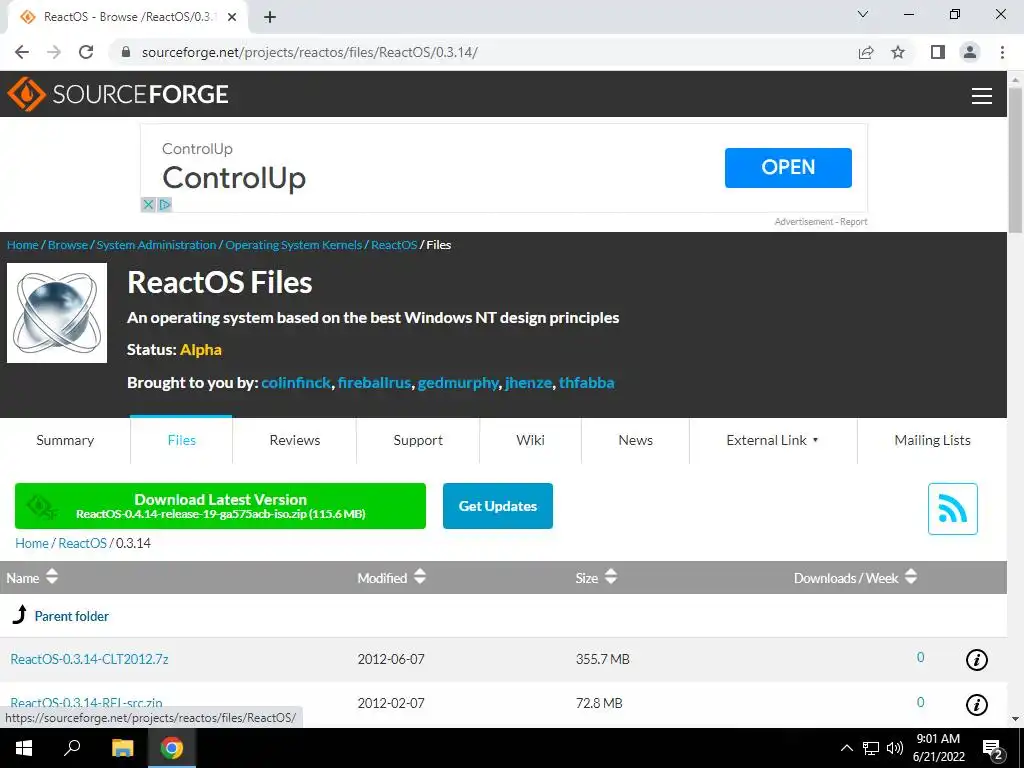Click the ReactOS project logo thumbnail

pos(57,313)
